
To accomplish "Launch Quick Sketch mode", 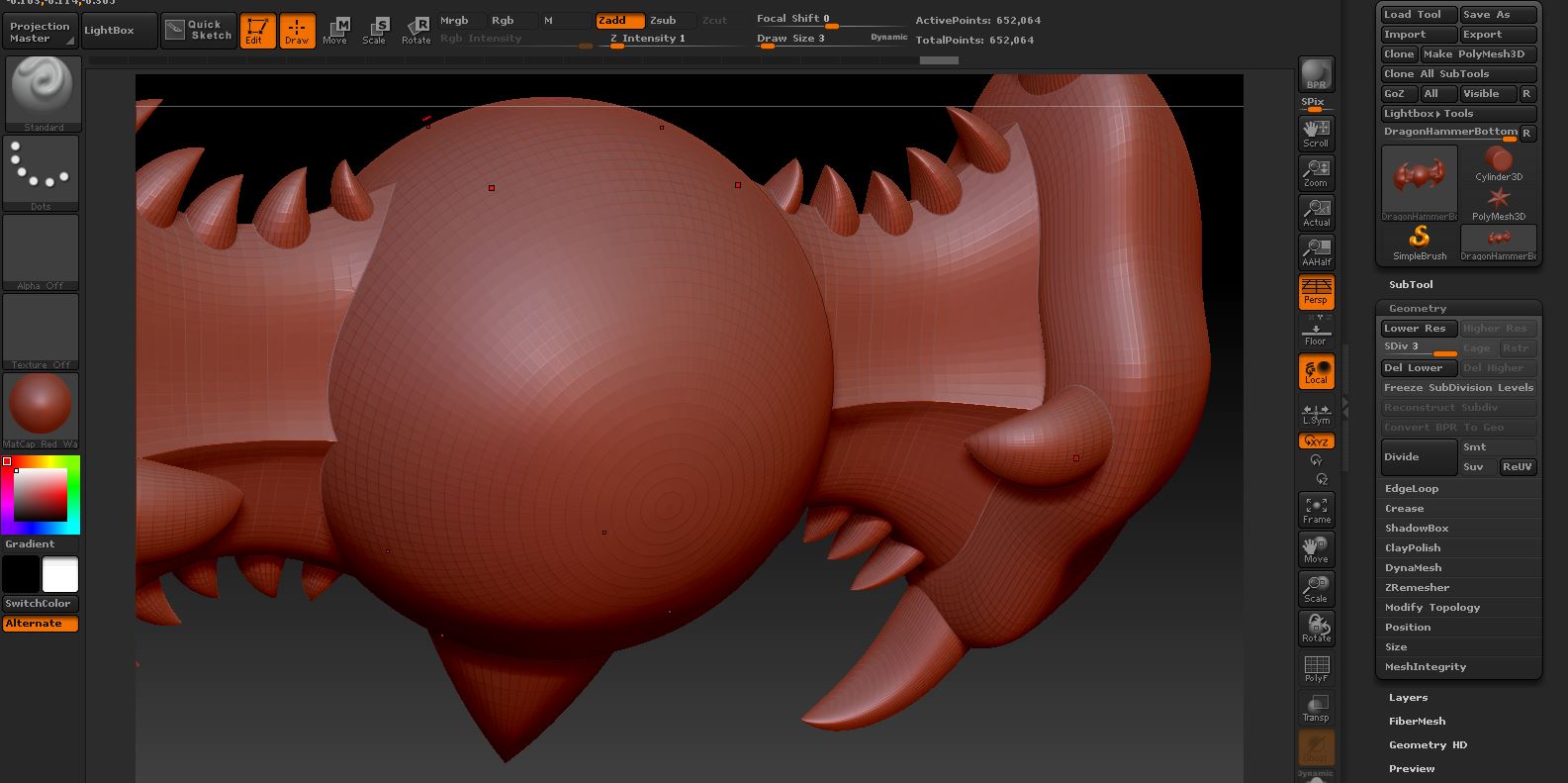I will click(199, 30).
